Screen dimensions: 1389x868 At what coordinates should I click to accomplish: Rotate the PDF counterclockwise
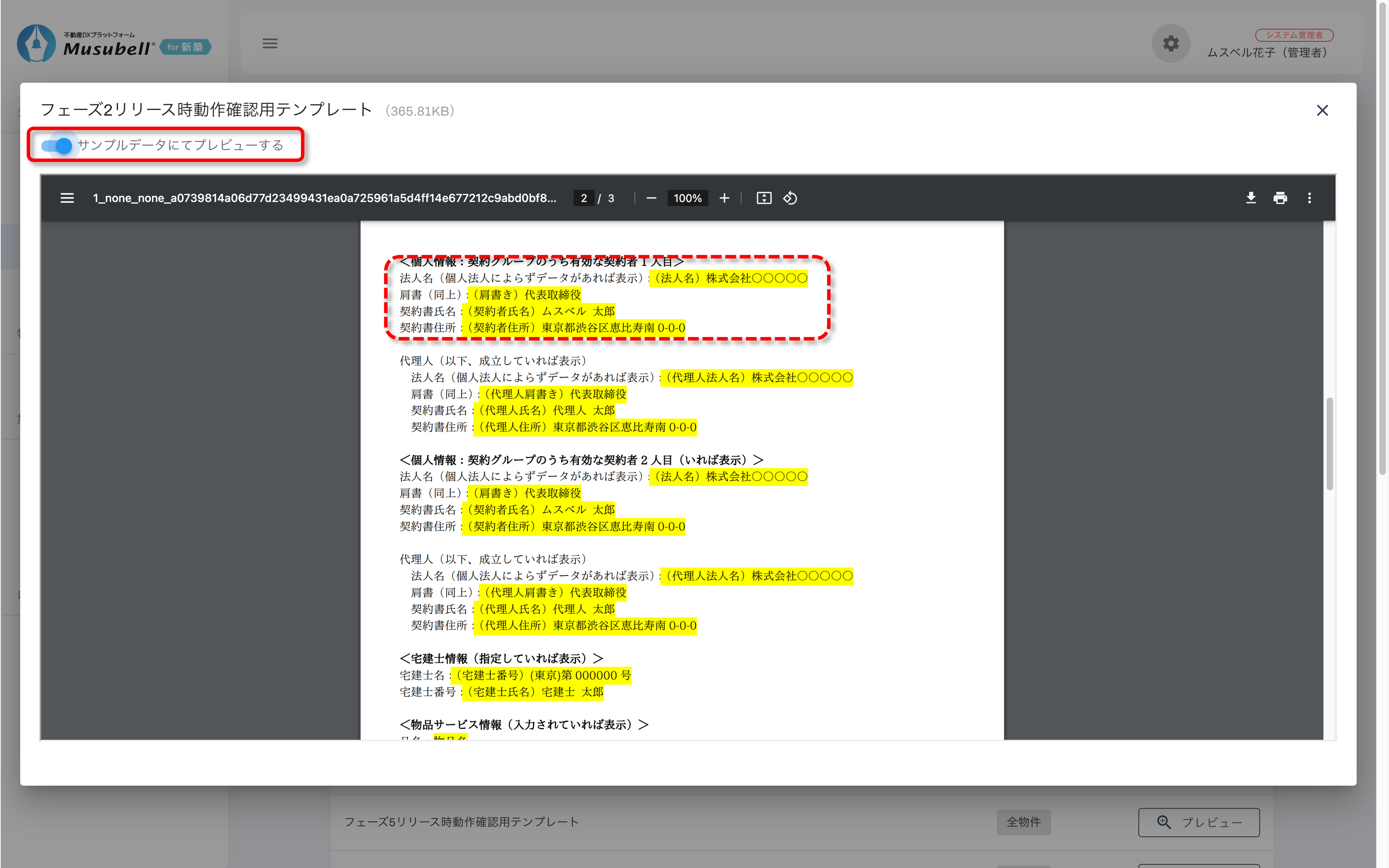point(790,198)
